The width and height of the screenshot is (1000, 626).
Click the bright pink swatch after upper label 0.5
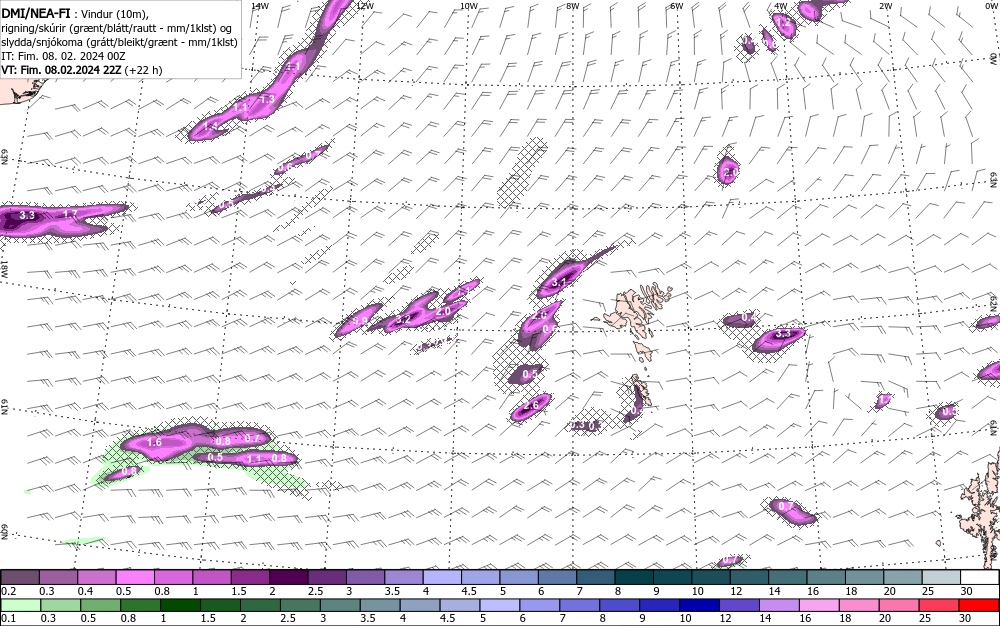(x=135, y=577)
